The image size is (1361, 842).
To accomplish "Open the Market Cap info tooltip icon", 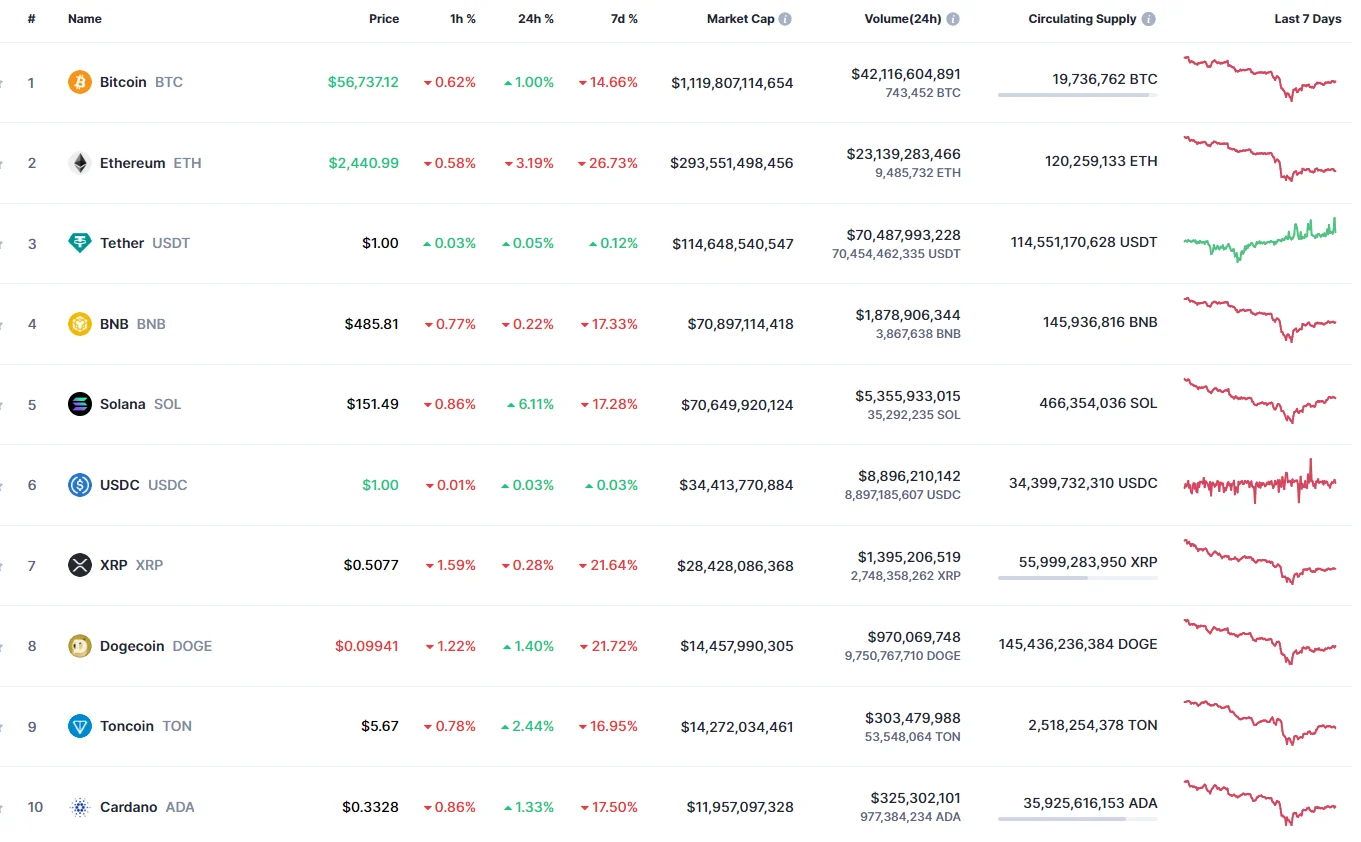I will [785, 19].
